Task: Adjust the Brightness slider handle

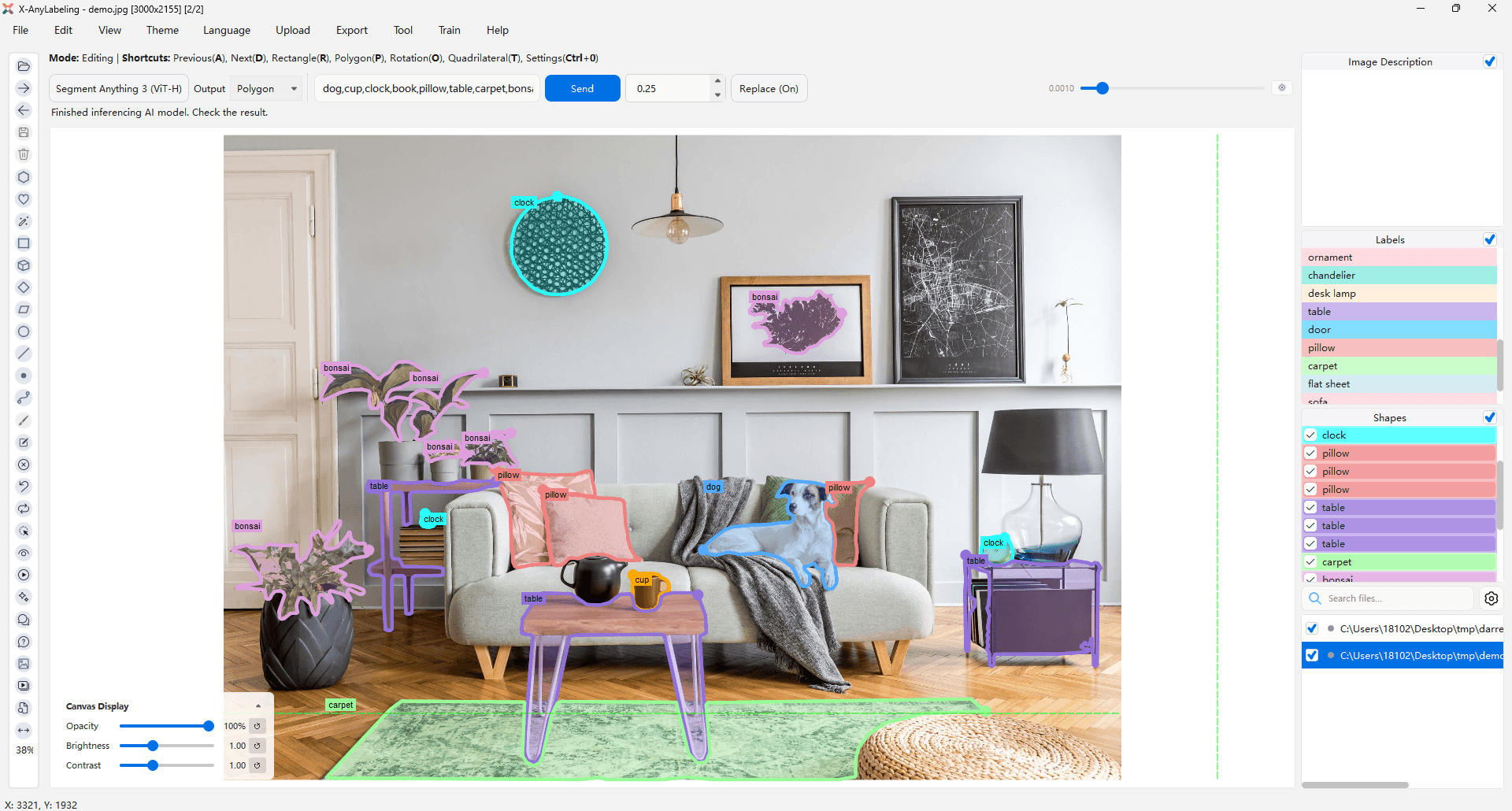Action: 153,746
